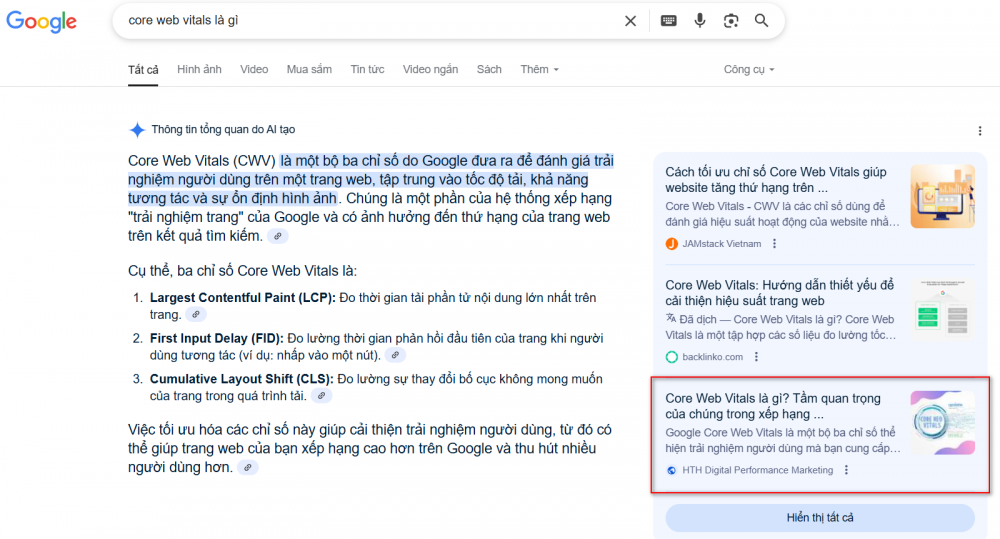The image size is (1000, 539).
Task: Switch to the Hình ảnh tab
Action: pyautogui.click(x=199, y=70)
